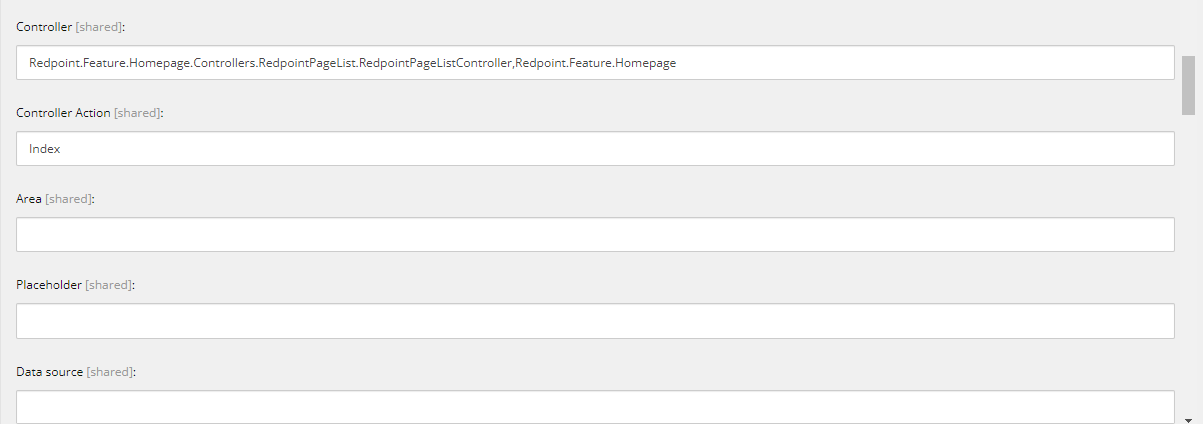Click the scrollbar track below the thumb
The width and height of the screenshot is (1203, 424).
(x=1188, y=260)
